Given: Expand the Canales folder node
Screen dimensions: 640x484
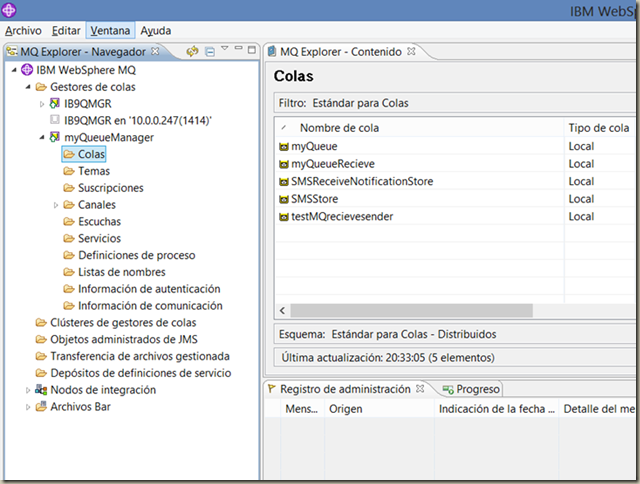Looking at the screenshot, I should [x=56, y=205].
